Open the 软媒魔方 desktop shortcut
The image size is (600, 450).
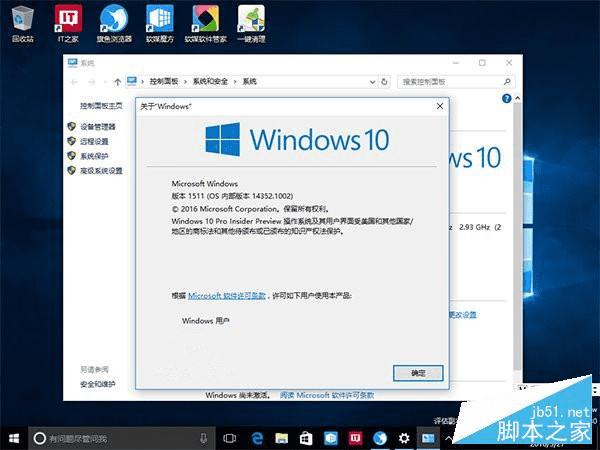pos(160,24)
